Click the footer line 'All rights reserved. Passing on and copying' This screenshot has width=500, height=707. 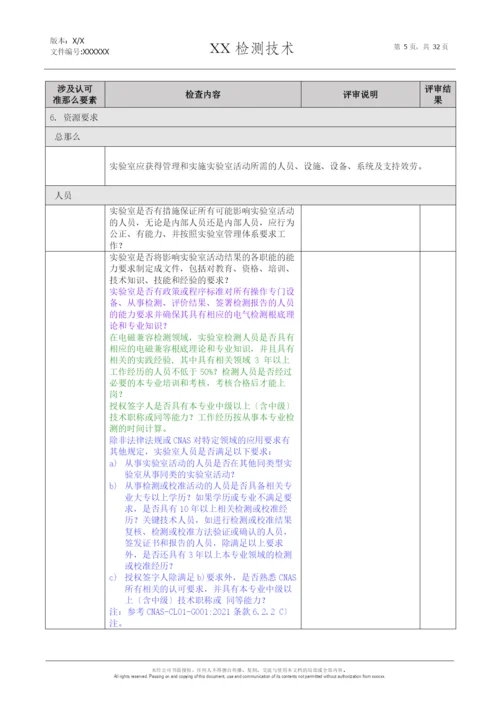tap(249, 676)
